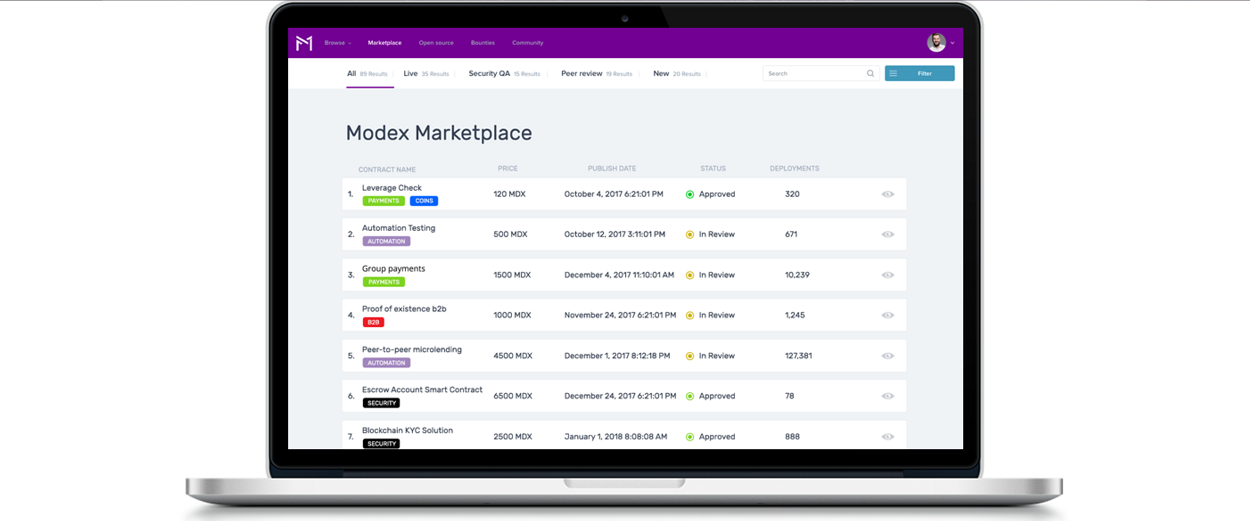Click the user profile avatar
The image size is (1250, 521).
click(936, 43)
